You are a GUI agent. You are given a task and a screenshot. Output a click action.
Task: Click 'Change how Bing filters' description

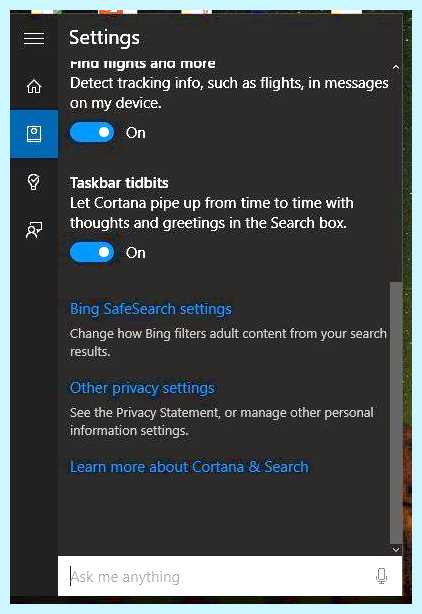[x=228, y=342]
